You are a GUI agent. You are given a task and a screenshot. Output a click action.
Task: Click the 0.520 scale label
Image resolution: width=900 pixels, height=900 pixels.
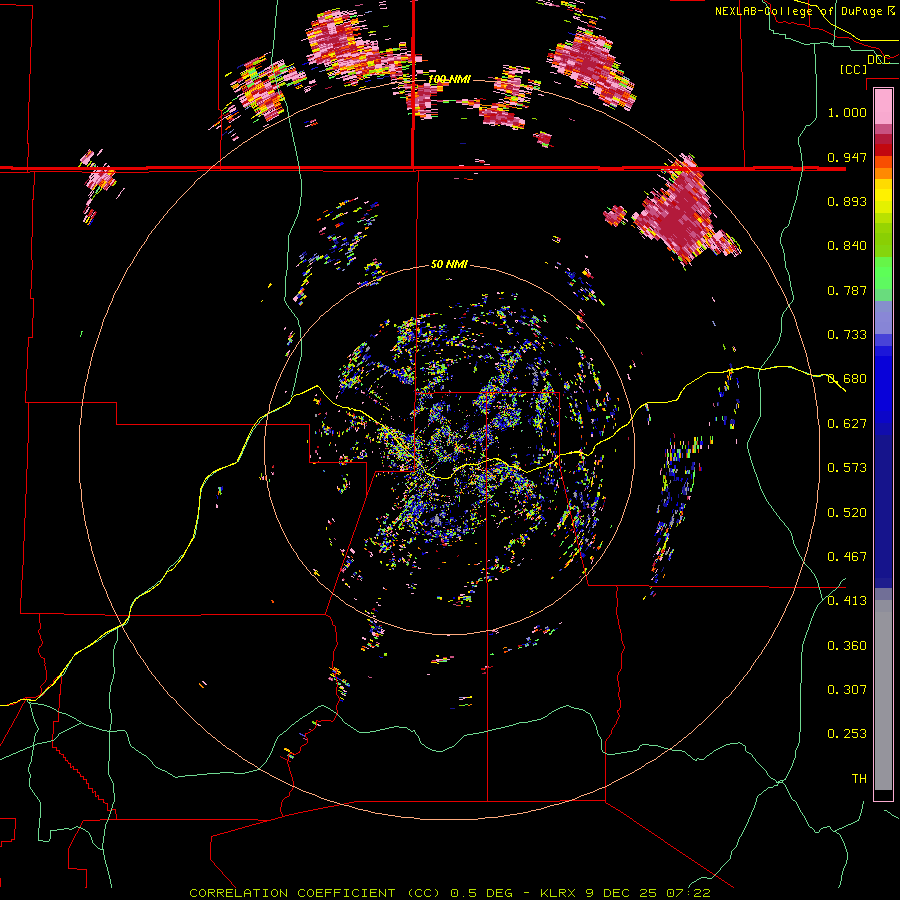pyautogui.click(x=847, y=512)
